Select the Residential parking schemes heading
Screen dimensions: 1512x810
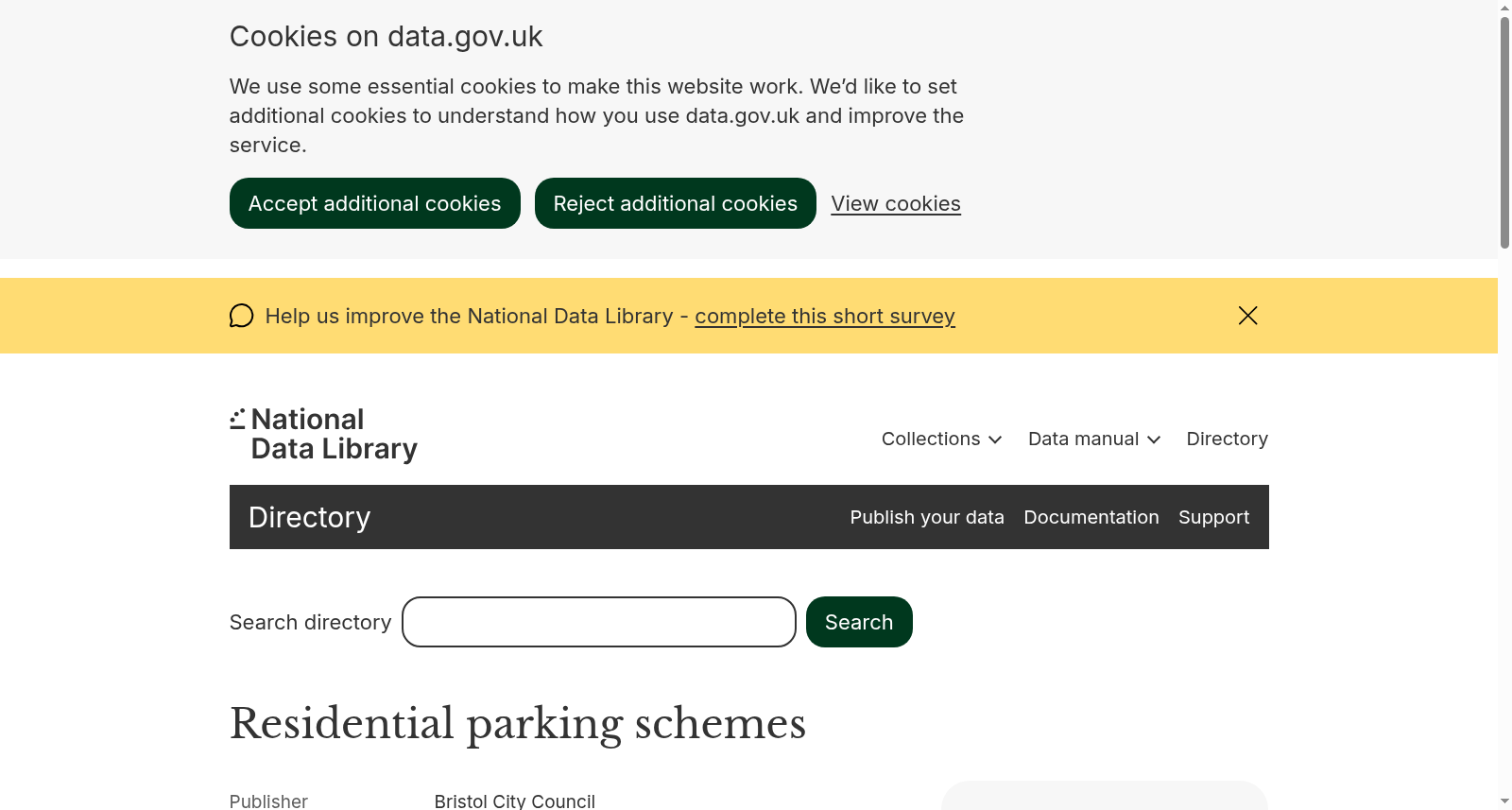(518, 724)
